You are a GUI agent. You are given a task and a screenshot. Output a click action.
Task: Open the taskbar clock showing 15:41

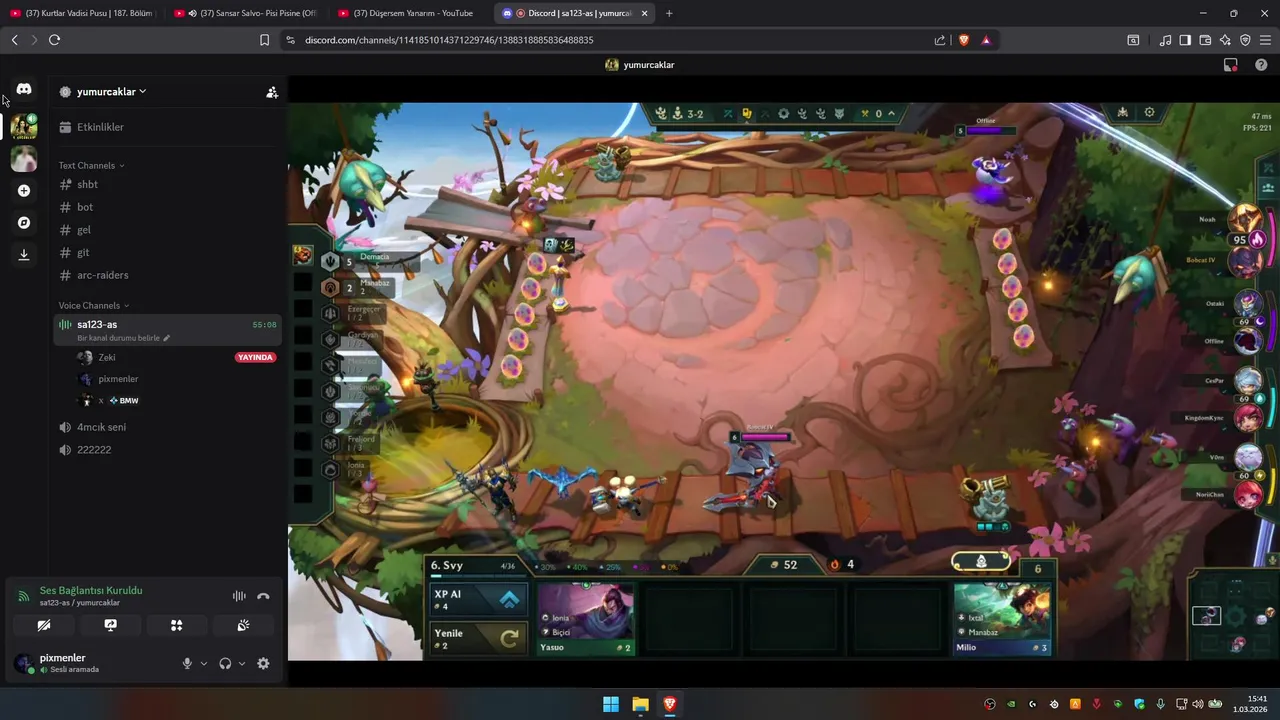pyautogui.click(x=1249, y=704)
